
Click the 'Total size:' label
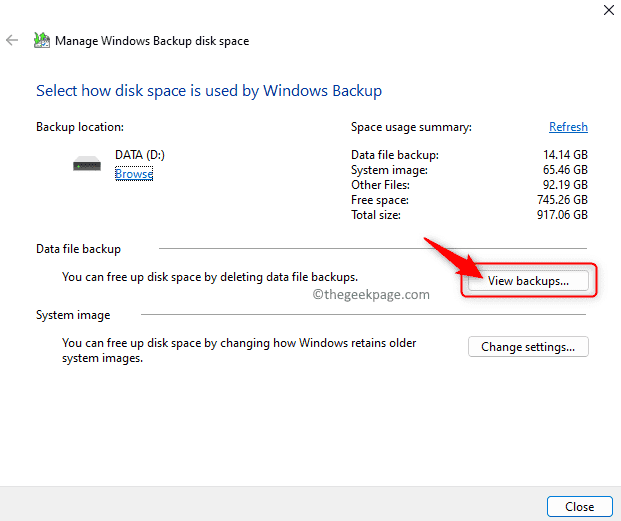pyautogui.click(x=376, y=215)
